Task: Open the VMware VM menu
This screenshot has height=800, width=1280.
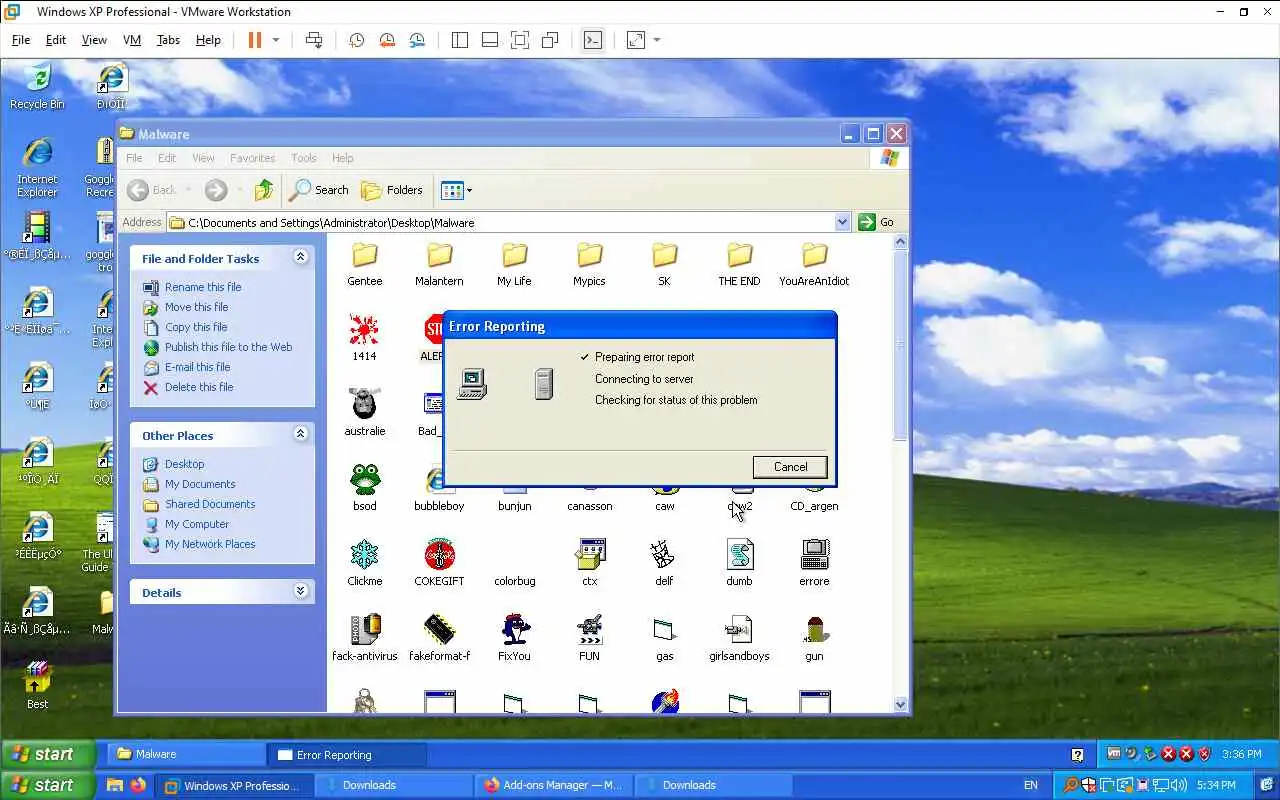Action: 131,40
